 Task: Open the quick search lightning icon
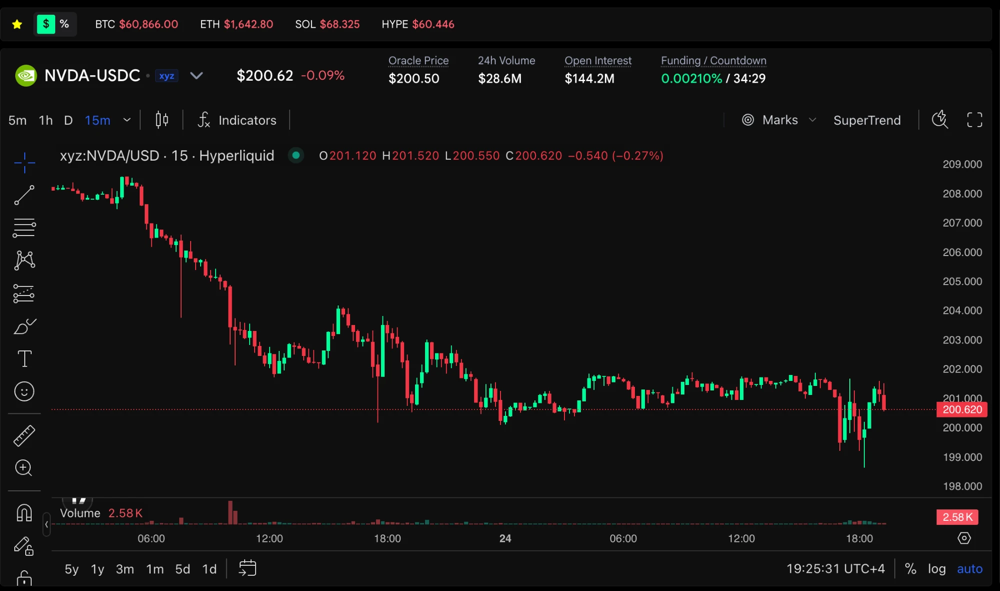[940, 119]
